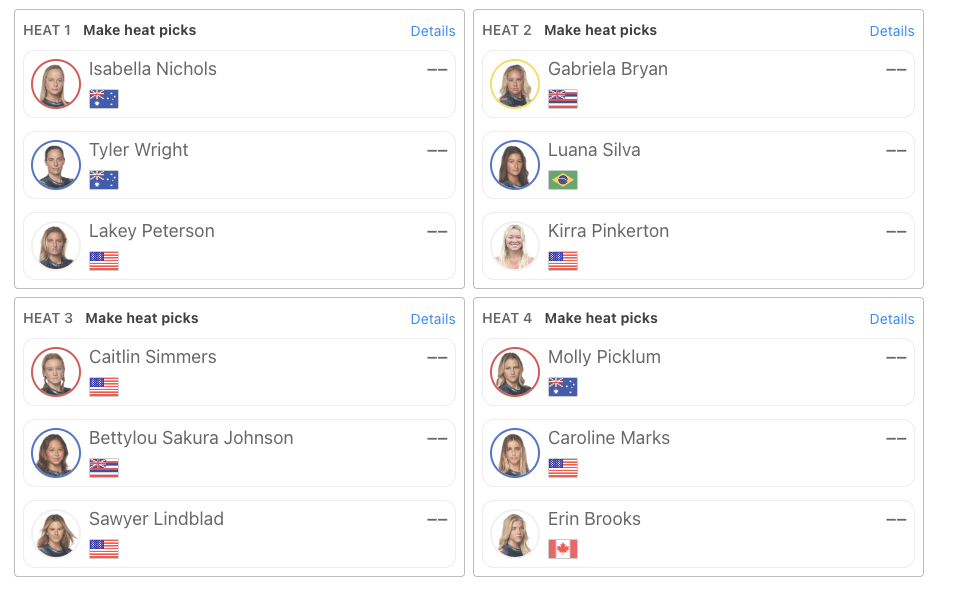Click Caroline Marks' USA flag icon
This screenshot has height=598, width=968.
pos(562,468)
